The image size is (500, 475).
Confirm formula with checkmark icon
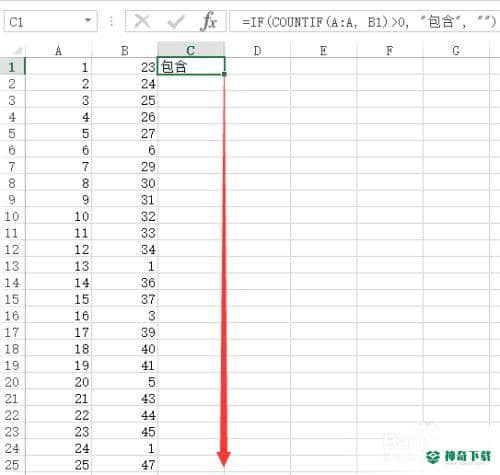(176, 22)
